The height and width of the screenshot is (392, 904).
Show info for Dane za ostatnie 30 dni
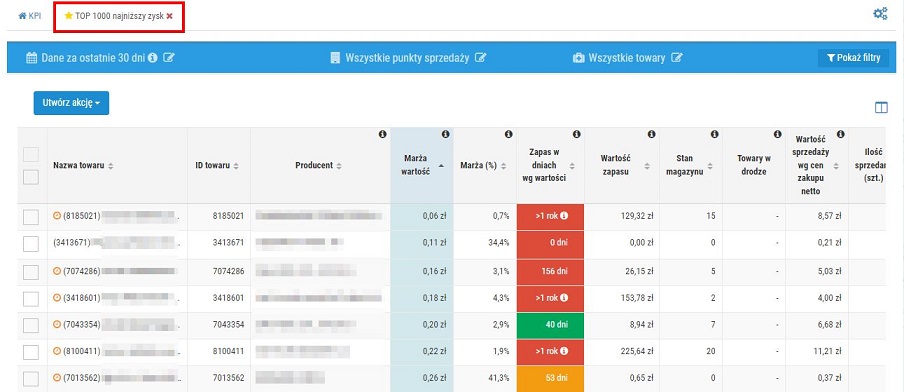[x=153, y=58]
